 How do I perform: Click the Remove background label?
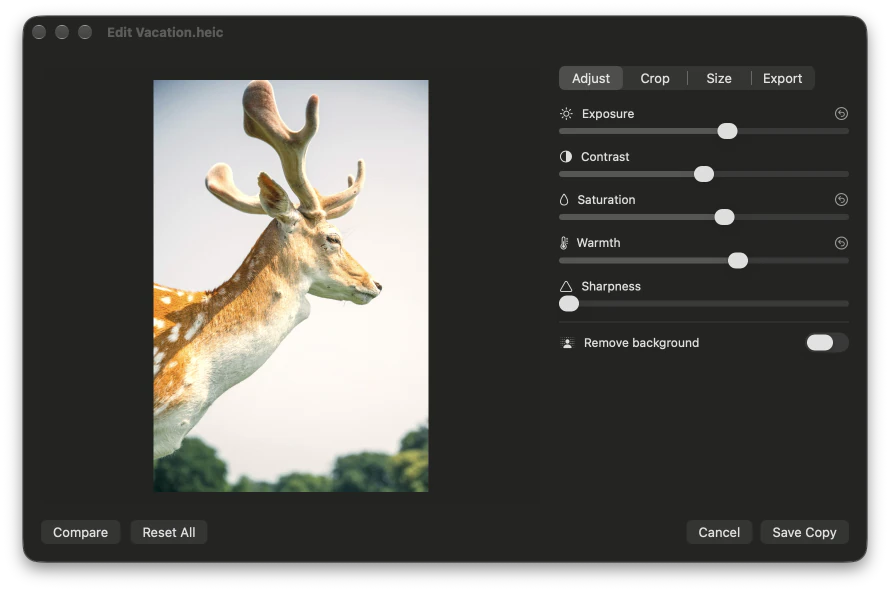coord(641,343)
